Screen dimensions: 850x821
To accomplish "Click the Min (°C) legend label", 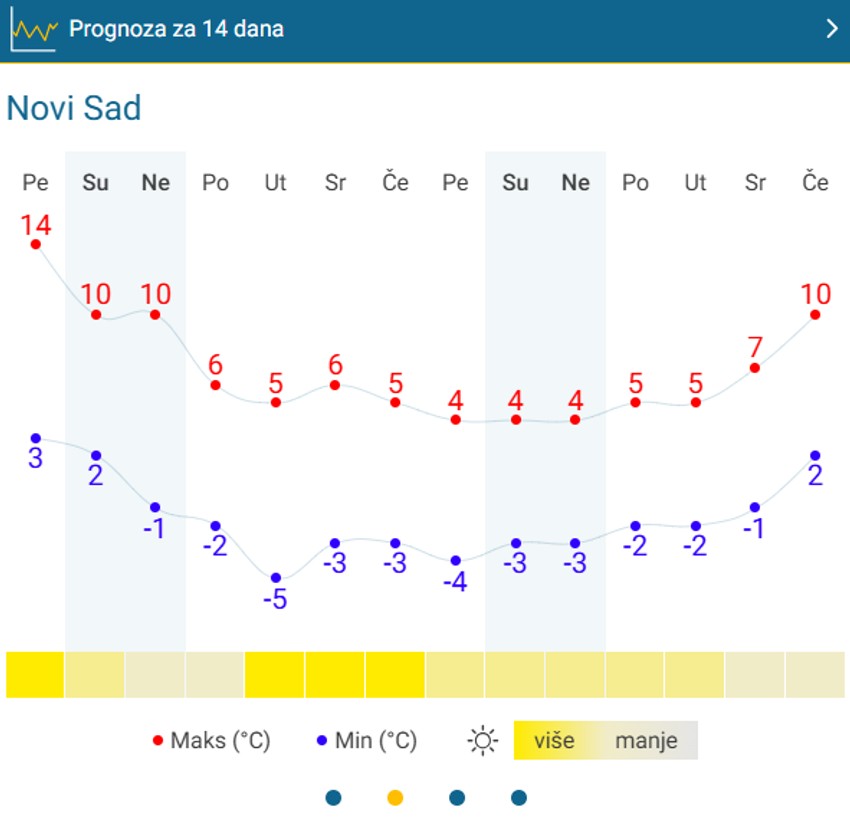I will click(x=376, y=741).
